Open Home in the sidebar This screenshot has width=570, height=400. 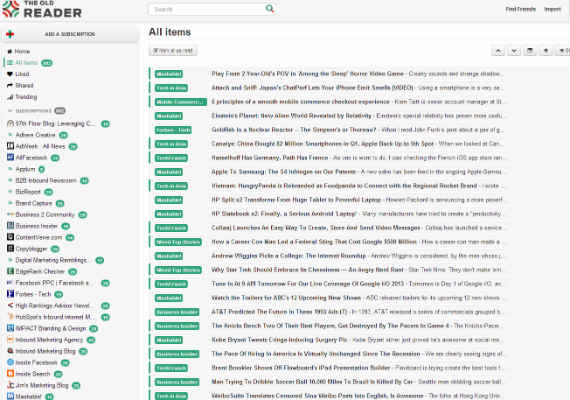[x=22, y=51]
